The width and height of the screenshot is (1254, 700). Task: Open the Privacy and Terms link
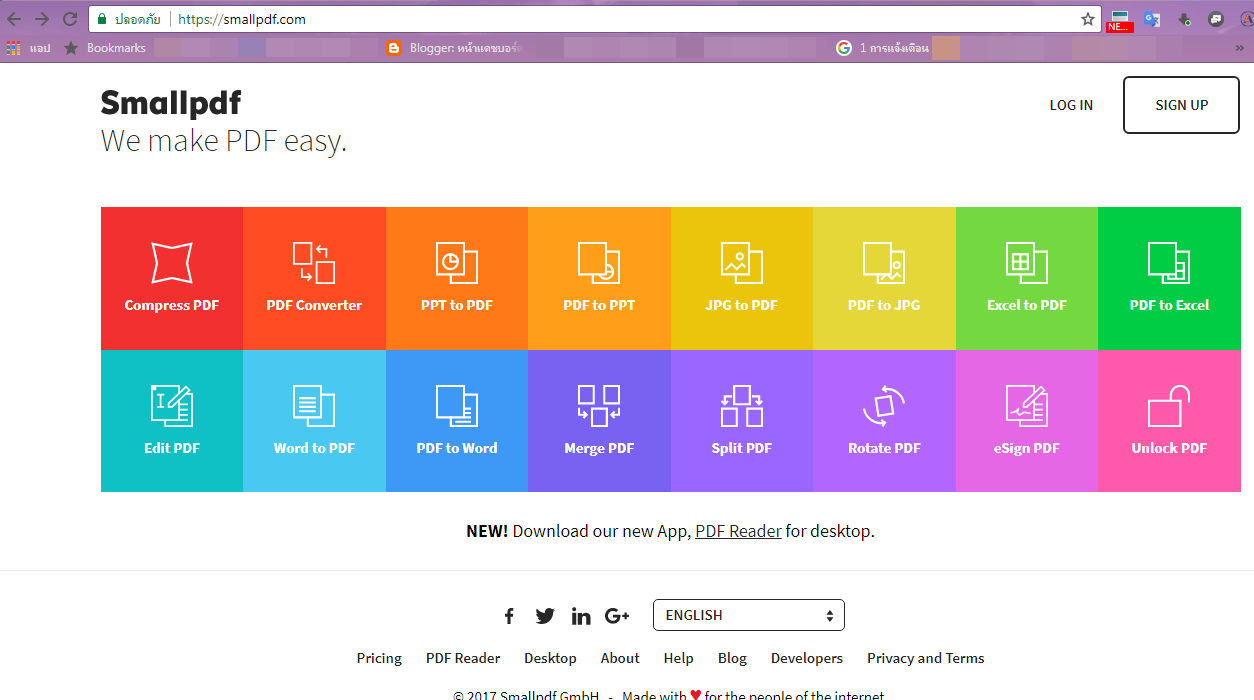pos(926,658)
